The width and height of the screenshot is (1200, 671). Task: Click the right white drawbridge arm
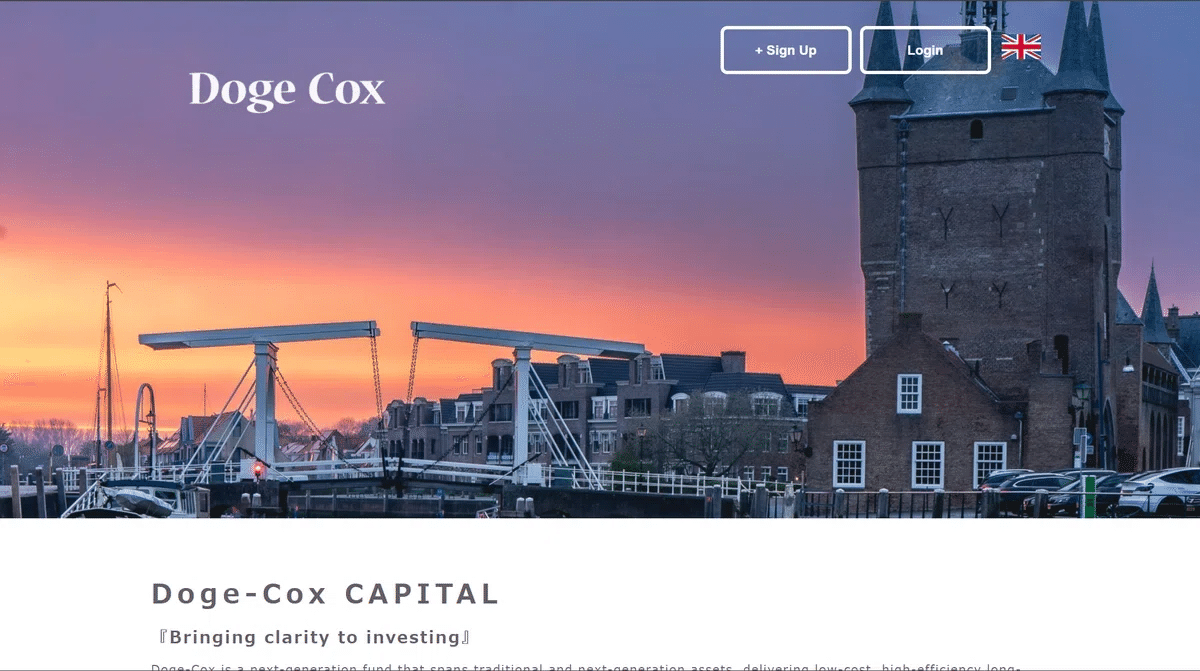(x=528, y=339)
